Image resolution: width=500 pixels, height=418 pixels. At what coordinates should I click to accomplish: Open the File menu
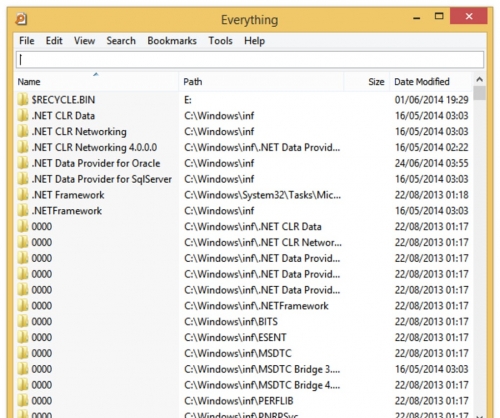(27, 41)
